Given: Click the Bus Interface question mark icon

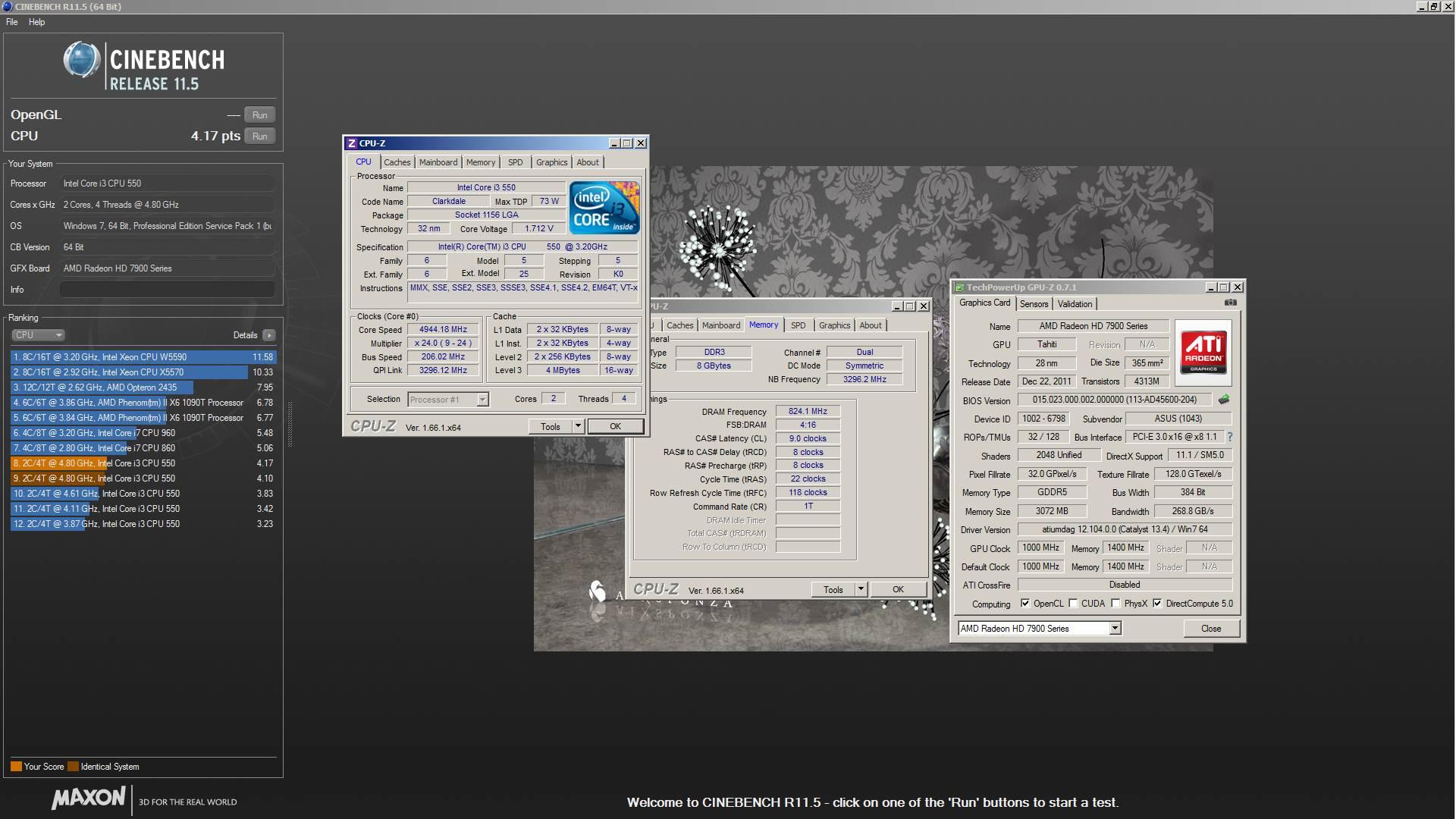Looking at the screenshot, I should pos(1229,437).
